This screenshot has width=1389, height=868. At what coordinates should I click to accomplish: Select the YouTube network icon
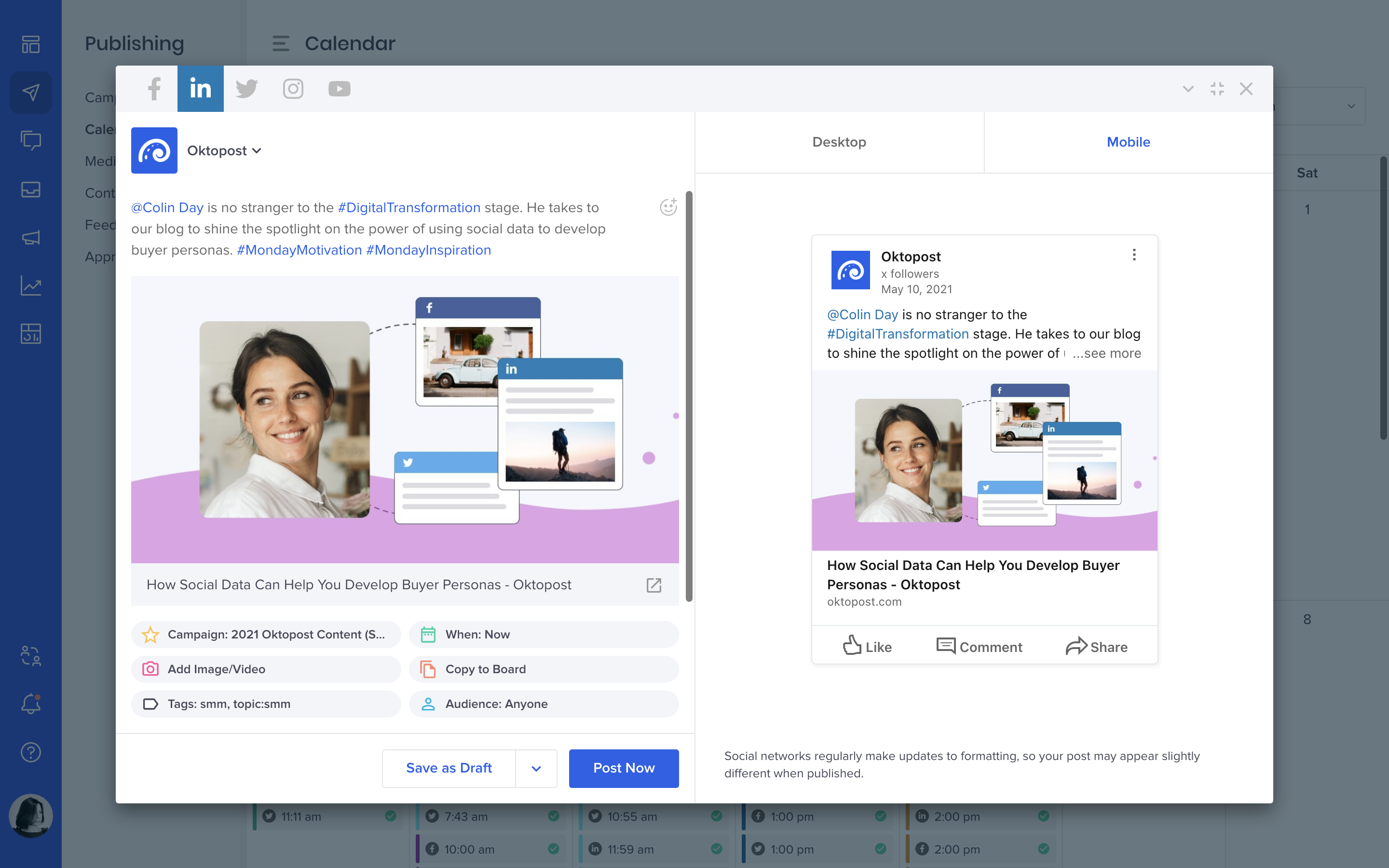click(x=339, y=88)
